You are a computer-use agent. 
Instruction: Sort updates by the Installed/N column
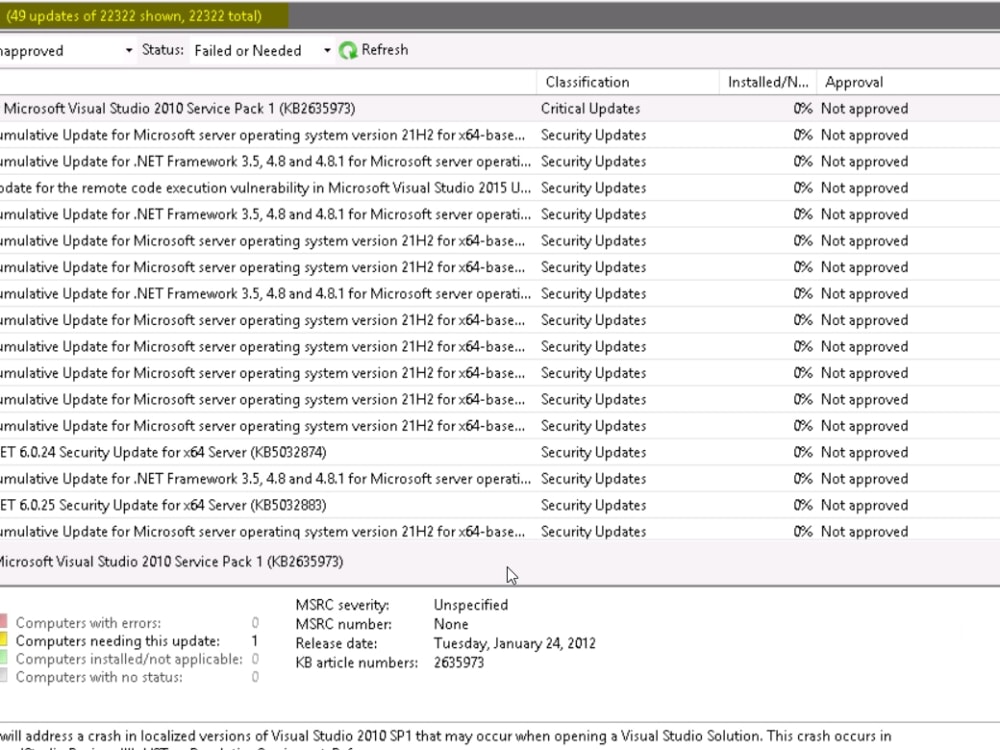coord(766,82)
